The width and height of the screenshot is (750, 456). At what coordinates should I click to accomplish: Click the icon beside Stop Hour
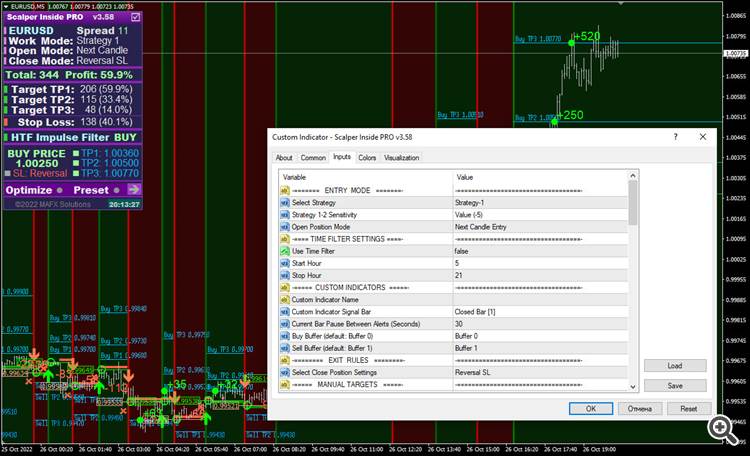(285, 276)
